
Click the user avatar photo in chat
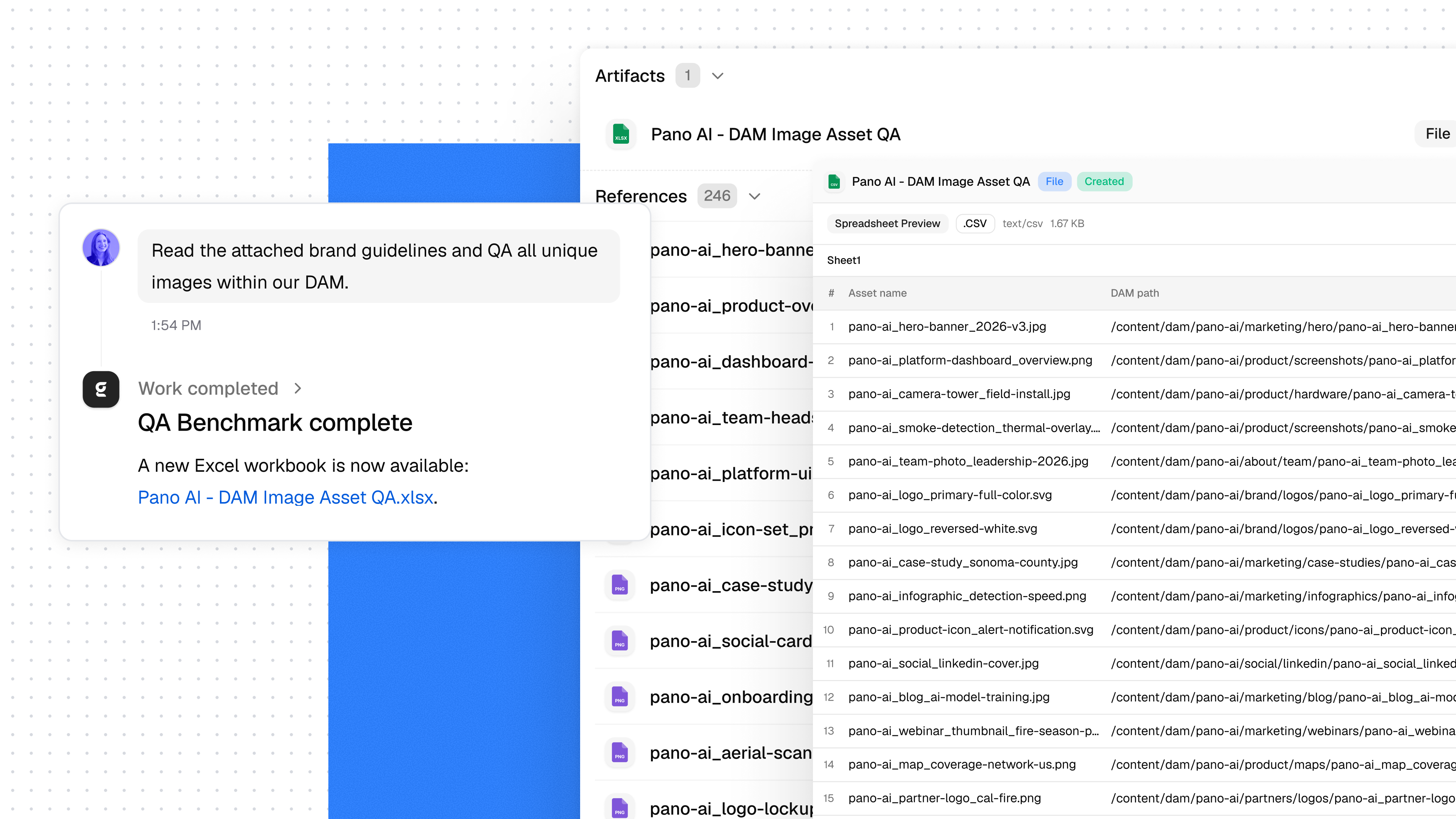(x=101, y=247)
